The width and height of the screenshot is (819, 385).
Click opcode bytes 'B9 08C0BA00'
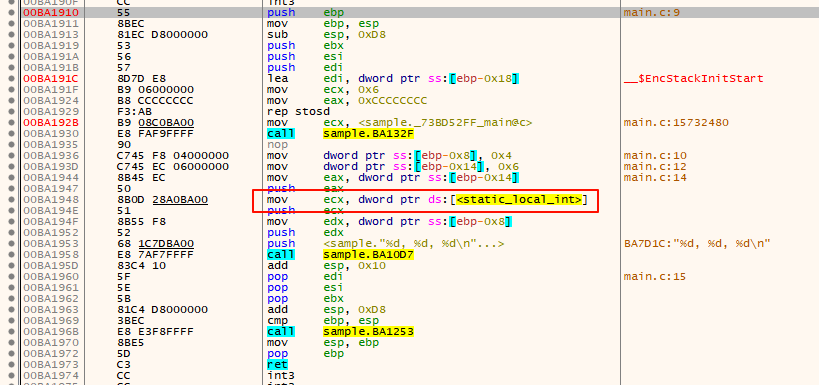click(x=156, y=123)
